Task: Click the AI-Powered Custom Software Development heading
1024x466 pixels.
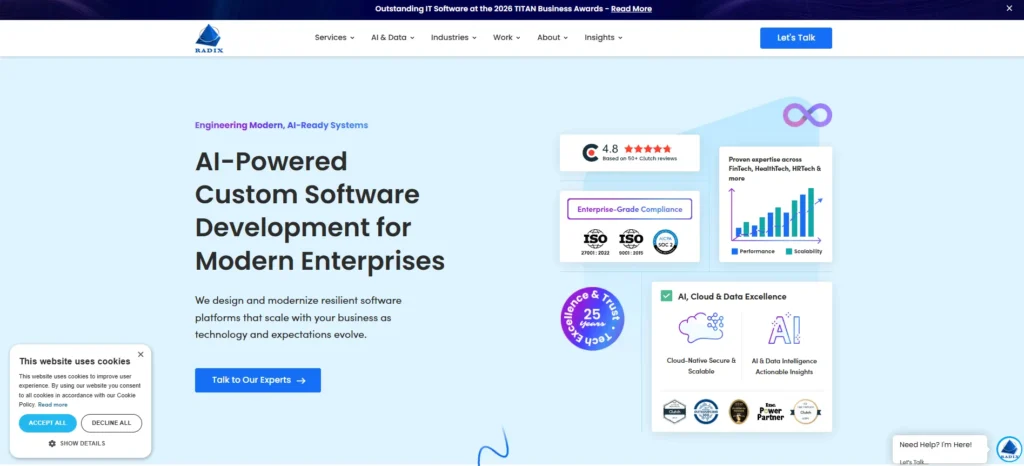Action: [320, 211]
